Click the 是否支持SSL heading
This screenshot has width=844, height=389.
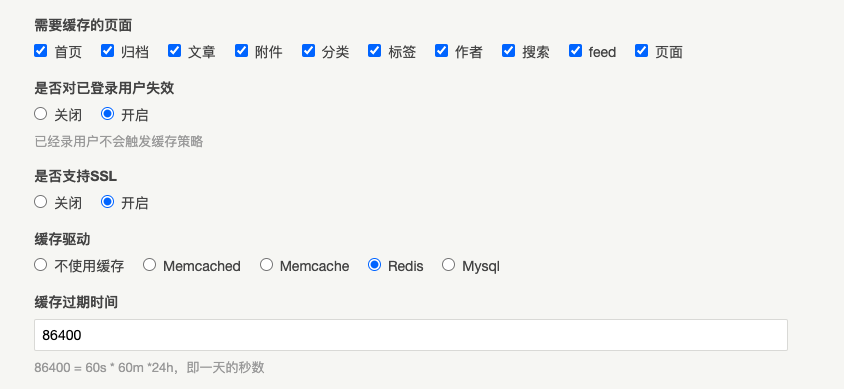tap(75, 176)
